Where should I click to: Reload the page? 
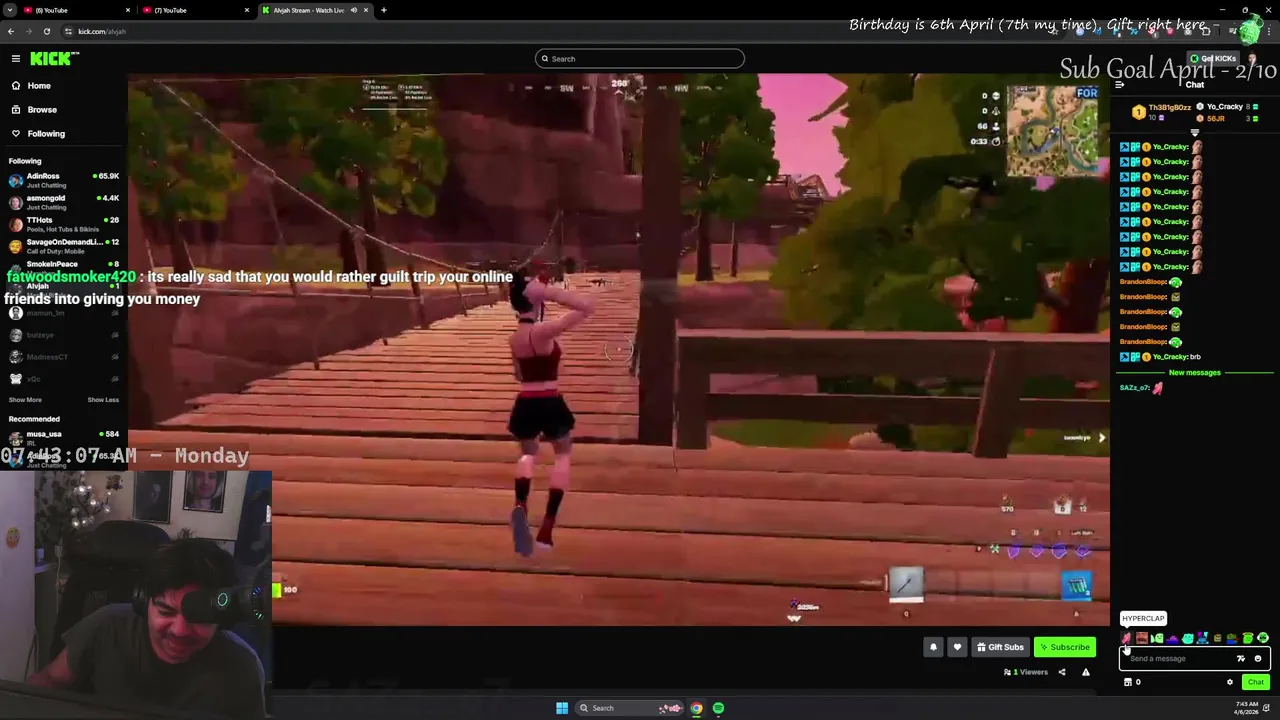coord(46,31)
